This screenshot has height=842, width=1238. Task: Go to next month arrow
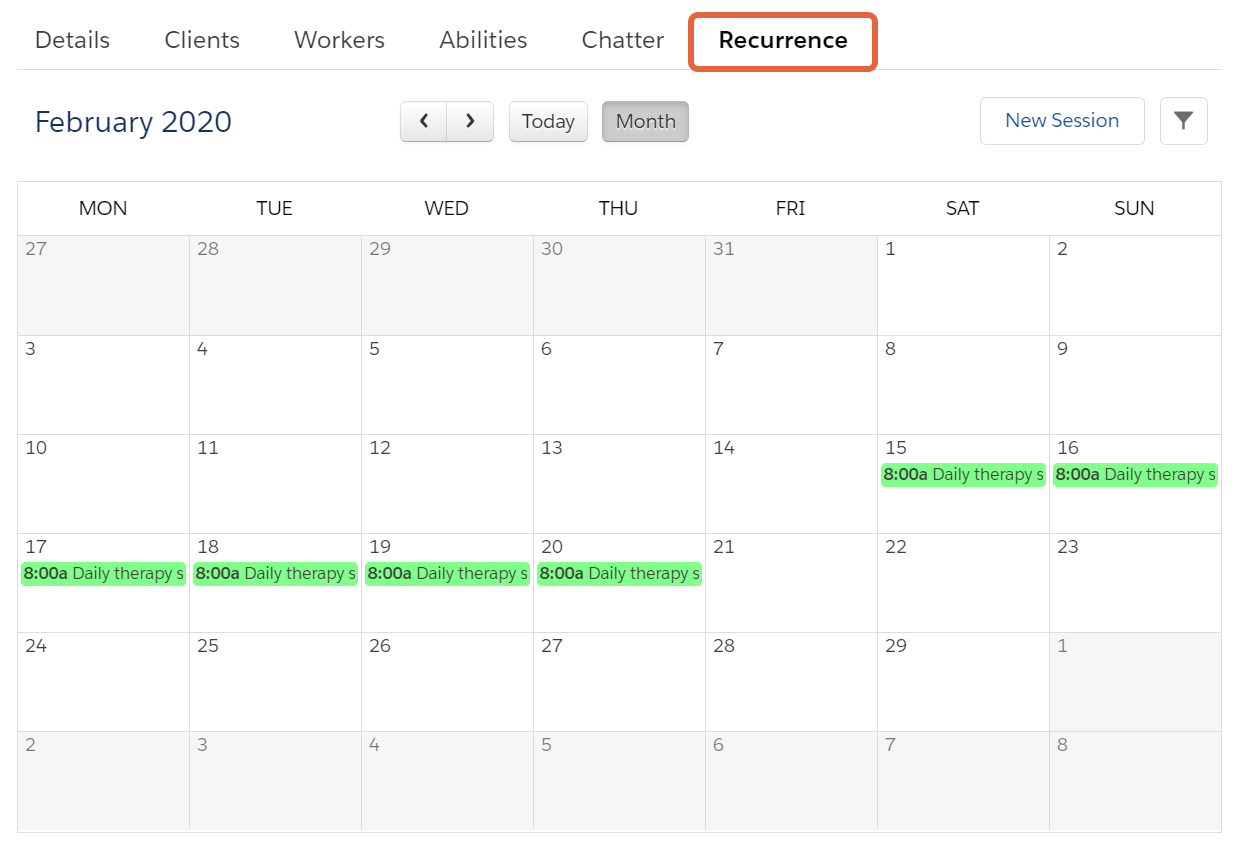[470, 121]
